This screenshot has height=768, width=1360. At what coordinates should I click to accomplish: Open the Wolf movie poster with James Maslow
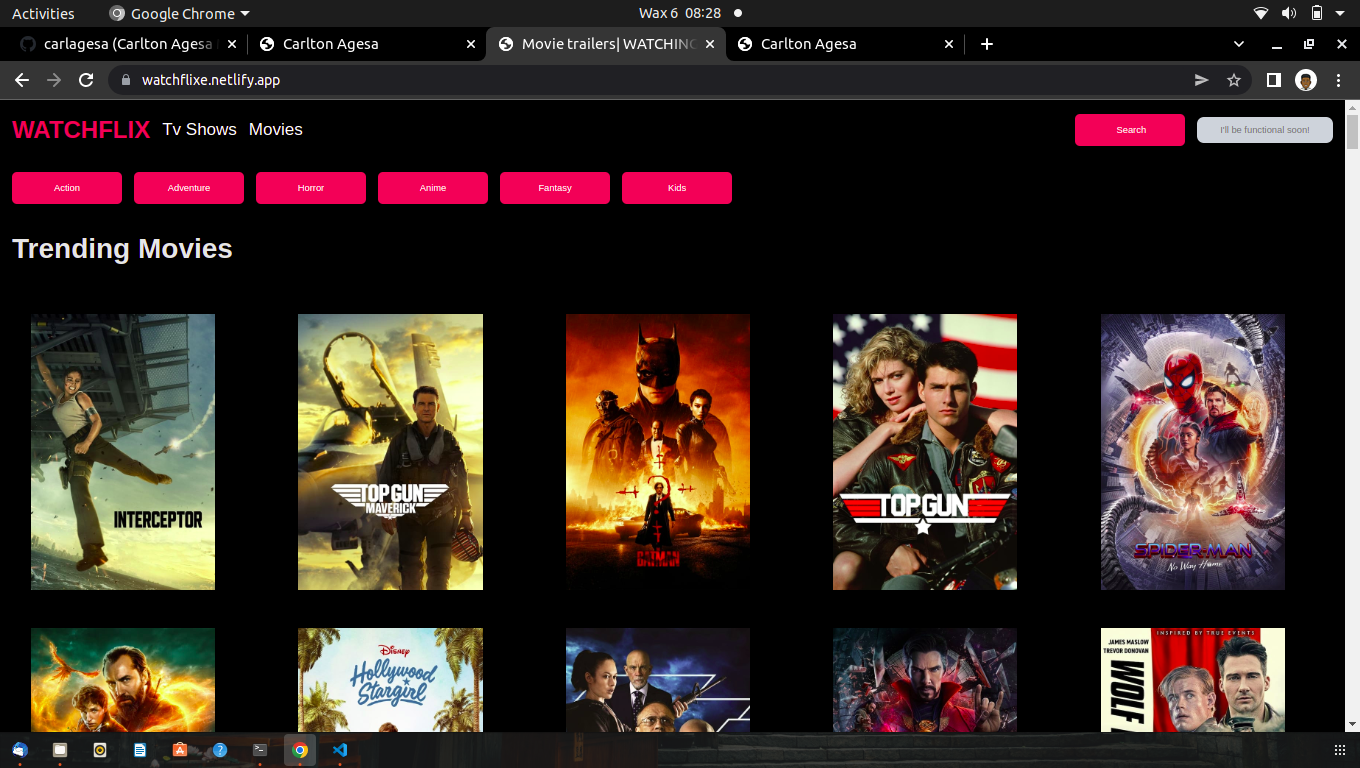pos(1193,680)
